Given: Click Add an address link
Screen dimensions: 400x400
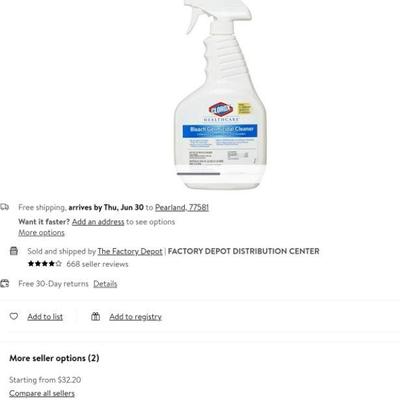Looking at the screenshot, I should [x=98, y=222].
